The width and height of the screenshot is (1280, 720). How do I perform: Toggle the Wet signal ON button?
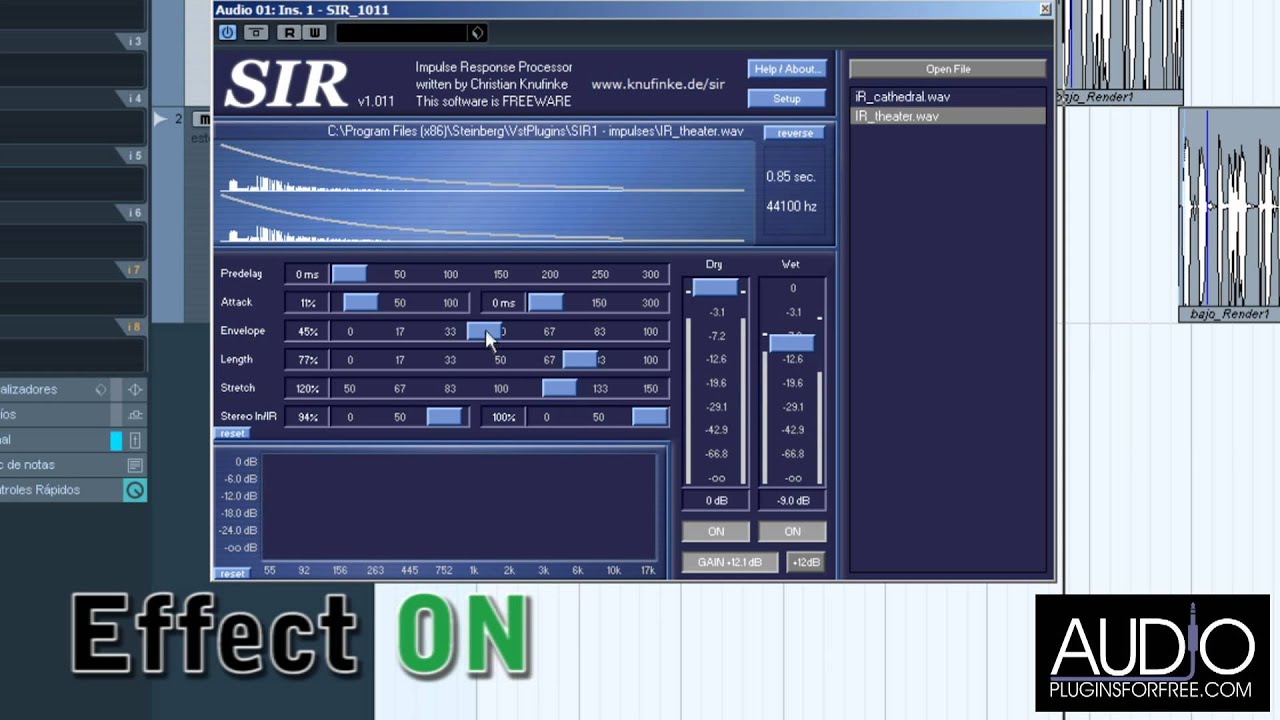click(792, 531)
